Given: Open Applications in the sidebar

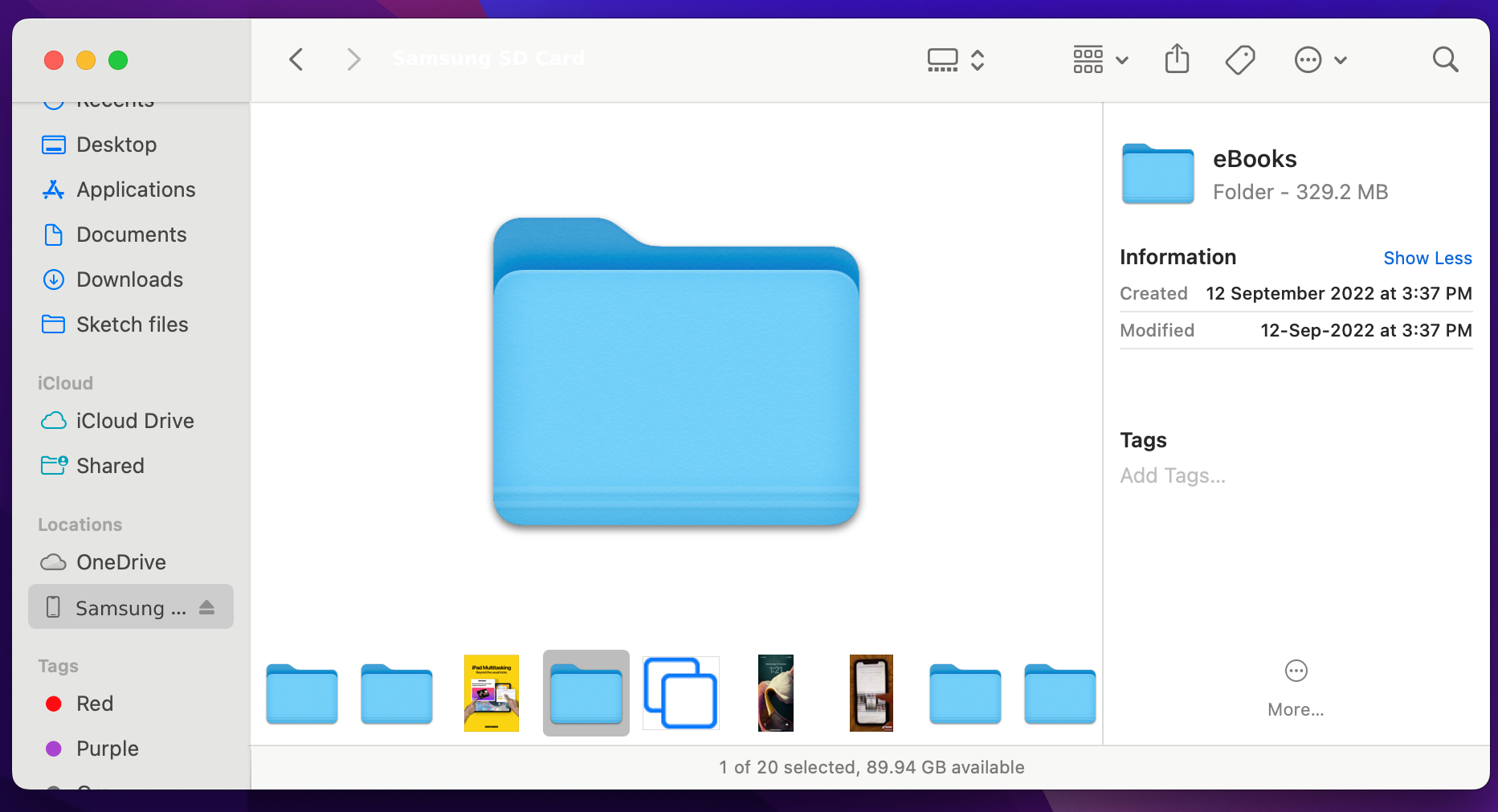Looking at the screenshot, I should (x=131, y=190).
